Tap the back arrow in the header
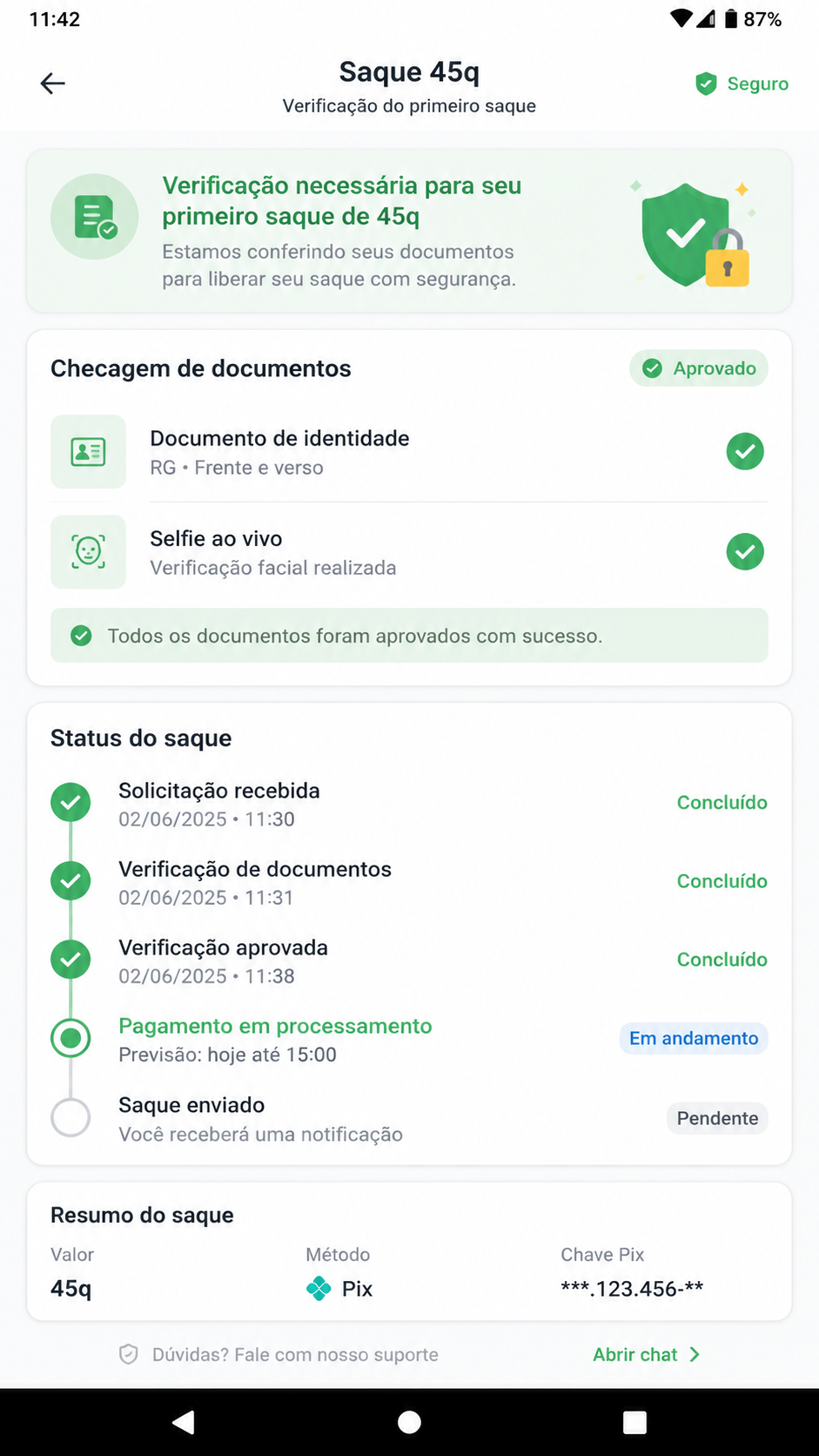 click(x=53, y=84)
